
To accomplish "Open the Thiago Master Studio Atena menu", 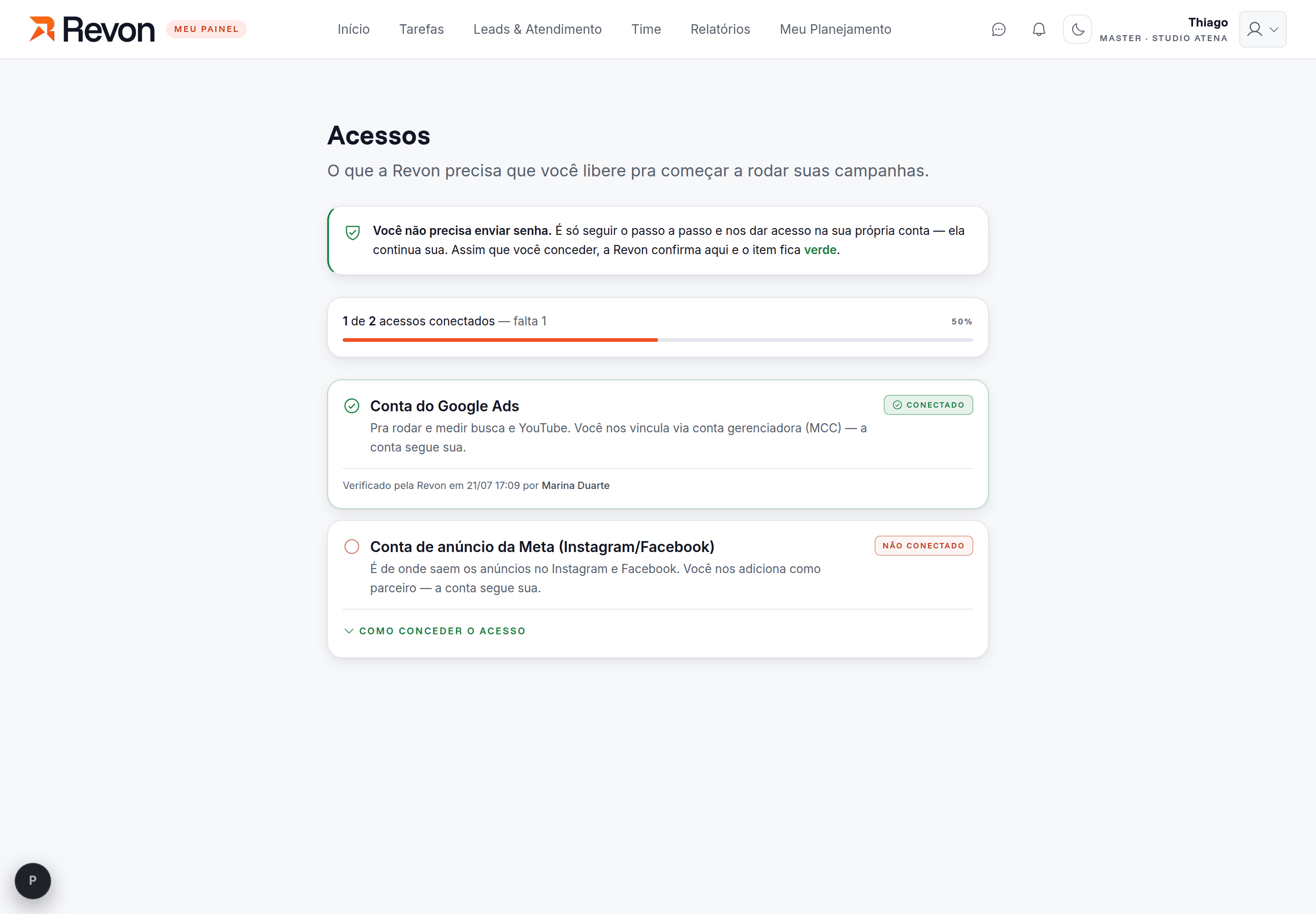I will click(x=1163, y=29).
